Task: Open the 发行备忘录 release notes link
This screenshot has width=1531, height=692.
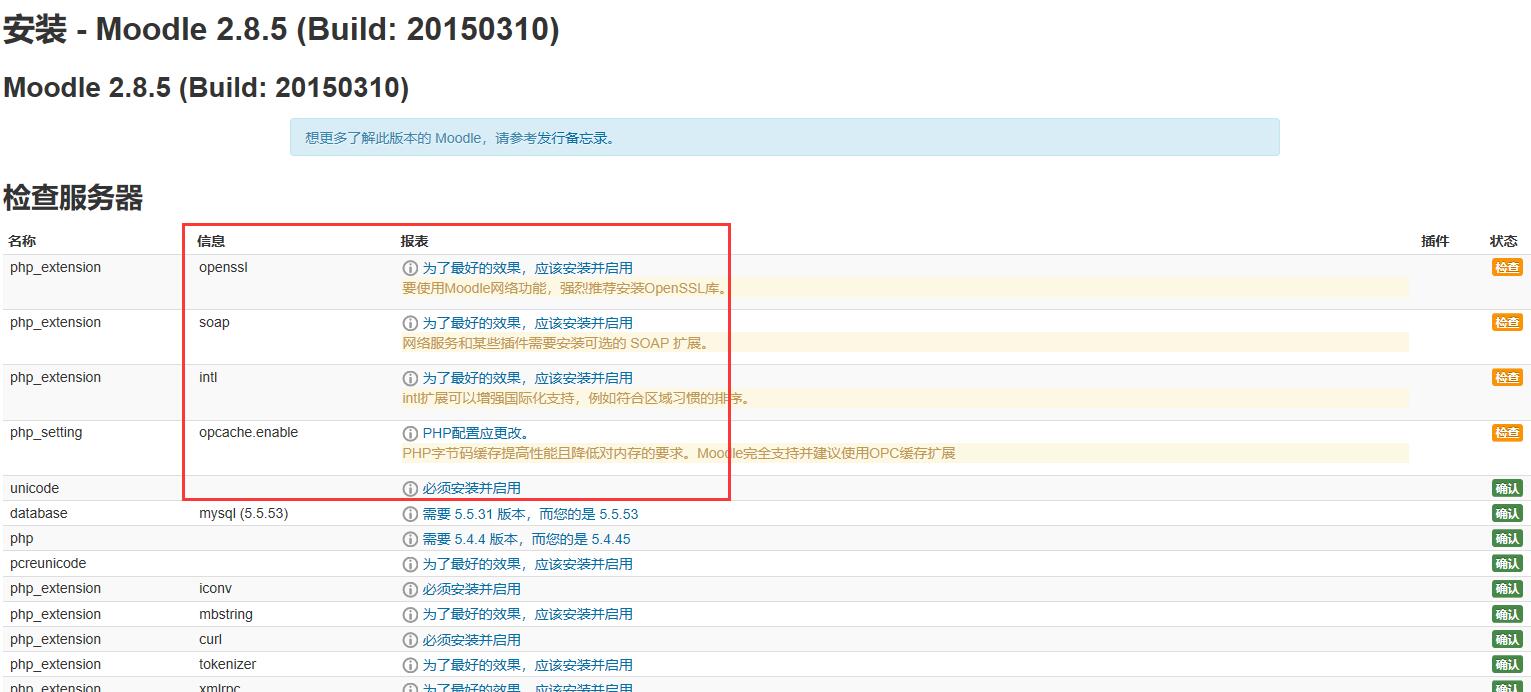Action: point(574,138)
